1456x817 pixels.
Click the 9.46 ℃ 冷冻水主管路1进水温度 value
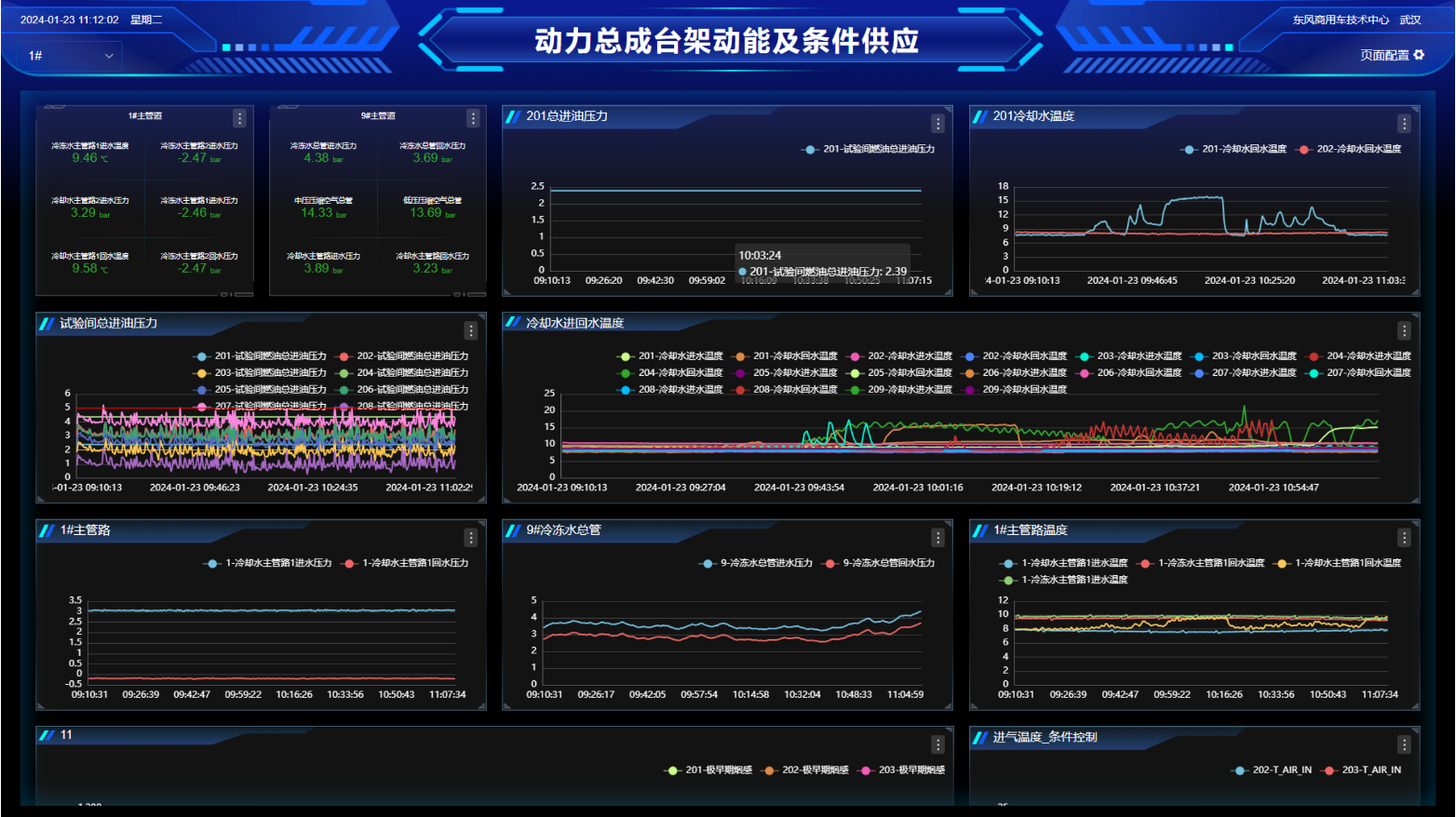tap(90, 158)
